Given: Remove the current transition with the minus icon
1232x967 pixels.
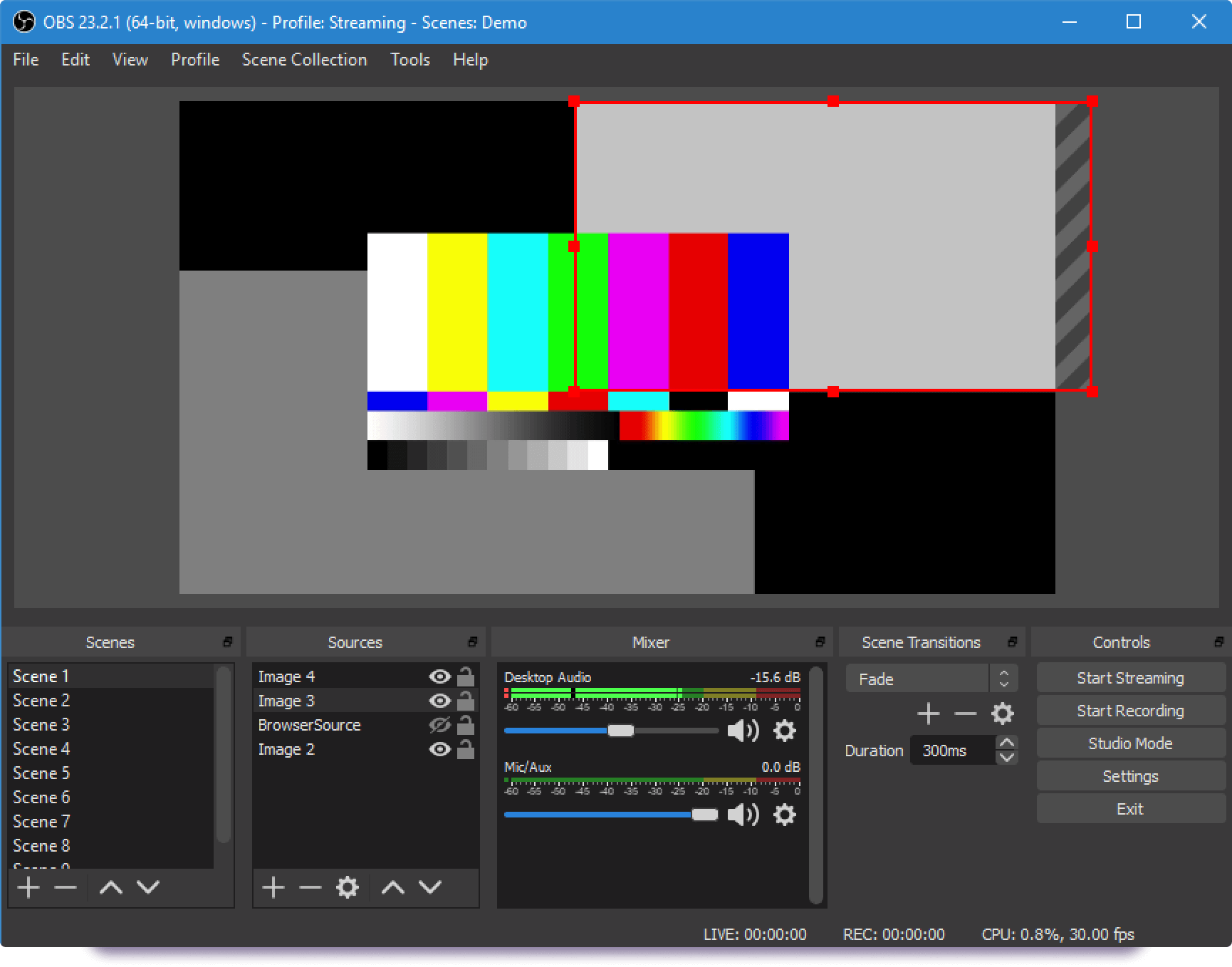Looking at the screenshot, I should [966, 713].
